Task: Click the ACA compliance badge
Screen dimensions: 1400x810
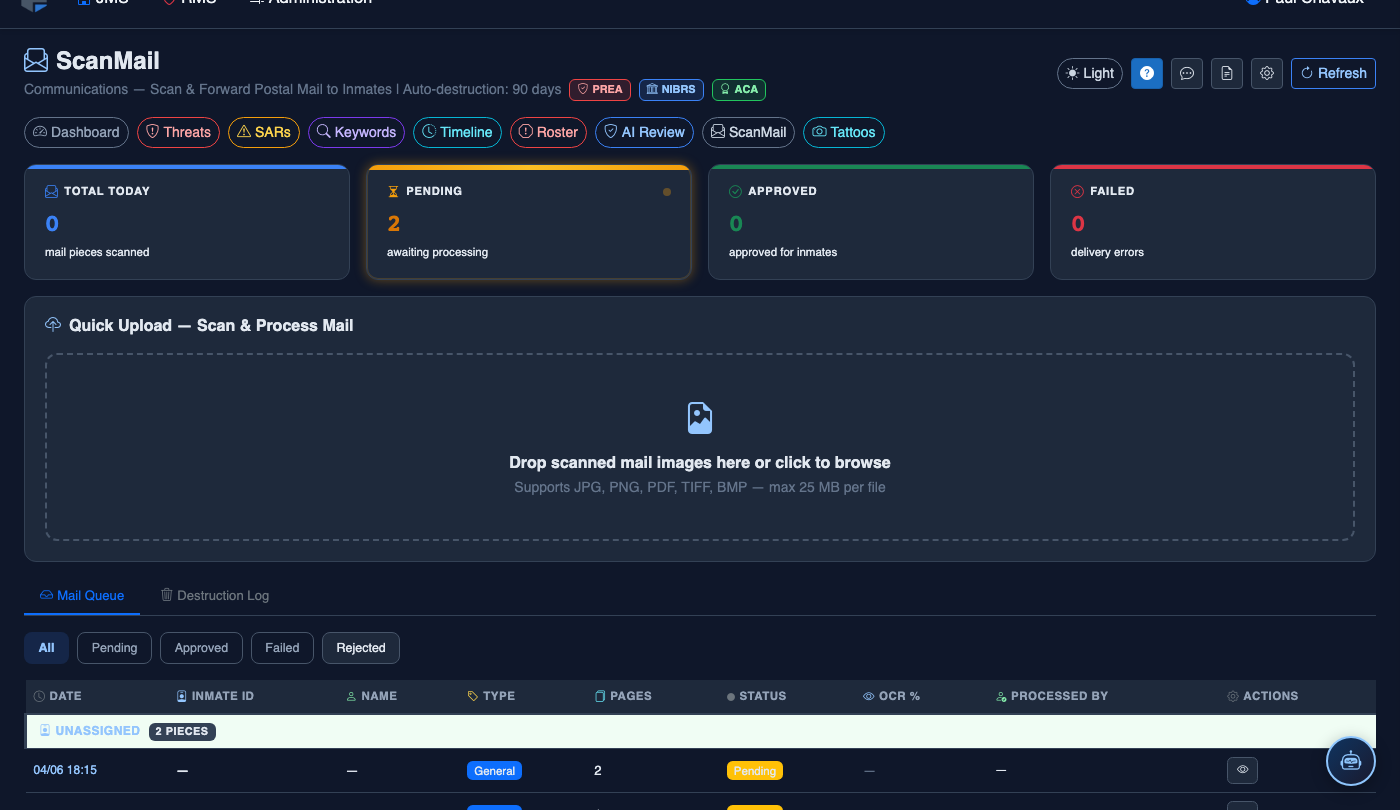Action: click(x=739, y=89)
